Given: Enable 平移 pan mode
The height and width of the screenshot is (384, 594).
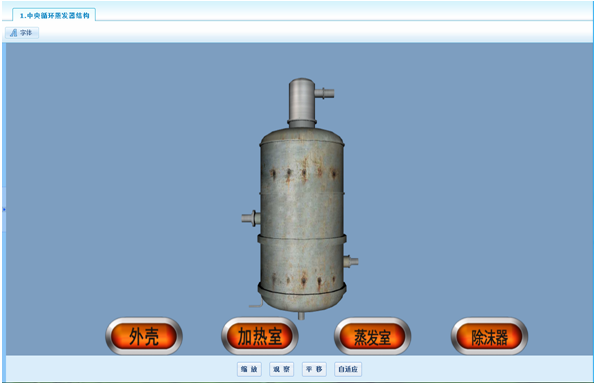Looking at the screenshot, I should tap(314, 369).
